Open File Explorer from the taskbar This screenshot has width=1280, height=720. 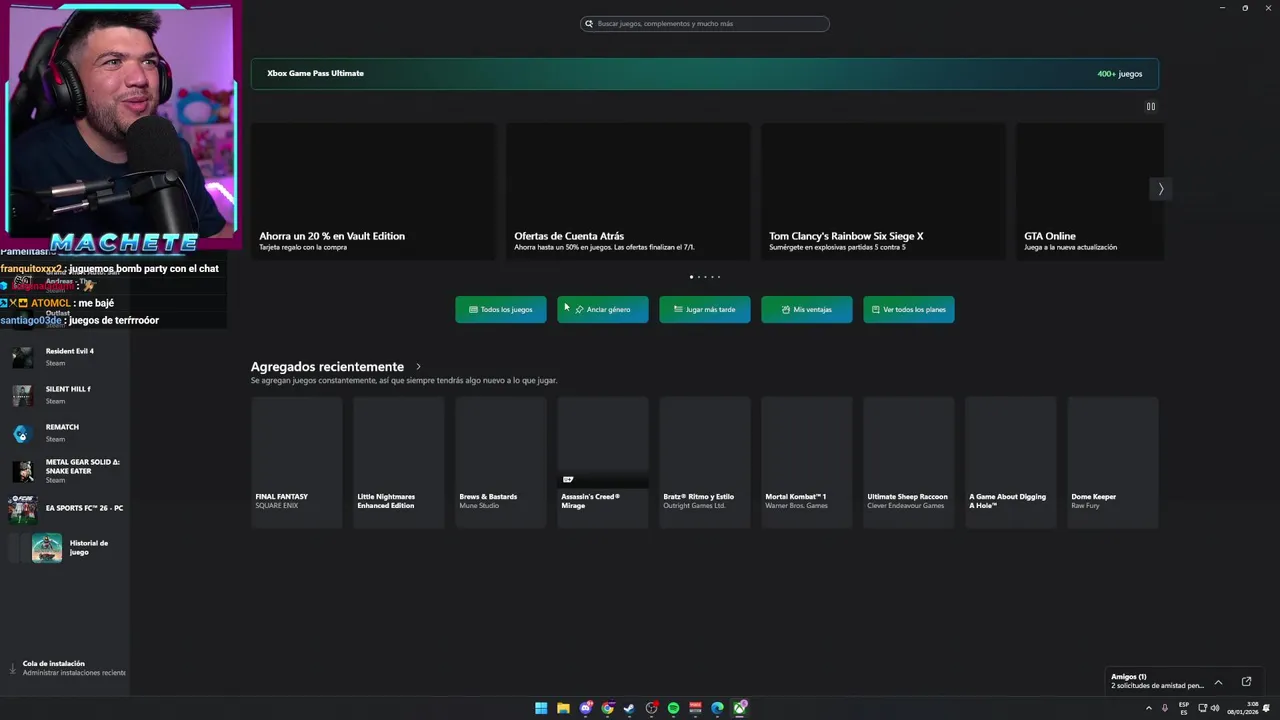(563, 708)
